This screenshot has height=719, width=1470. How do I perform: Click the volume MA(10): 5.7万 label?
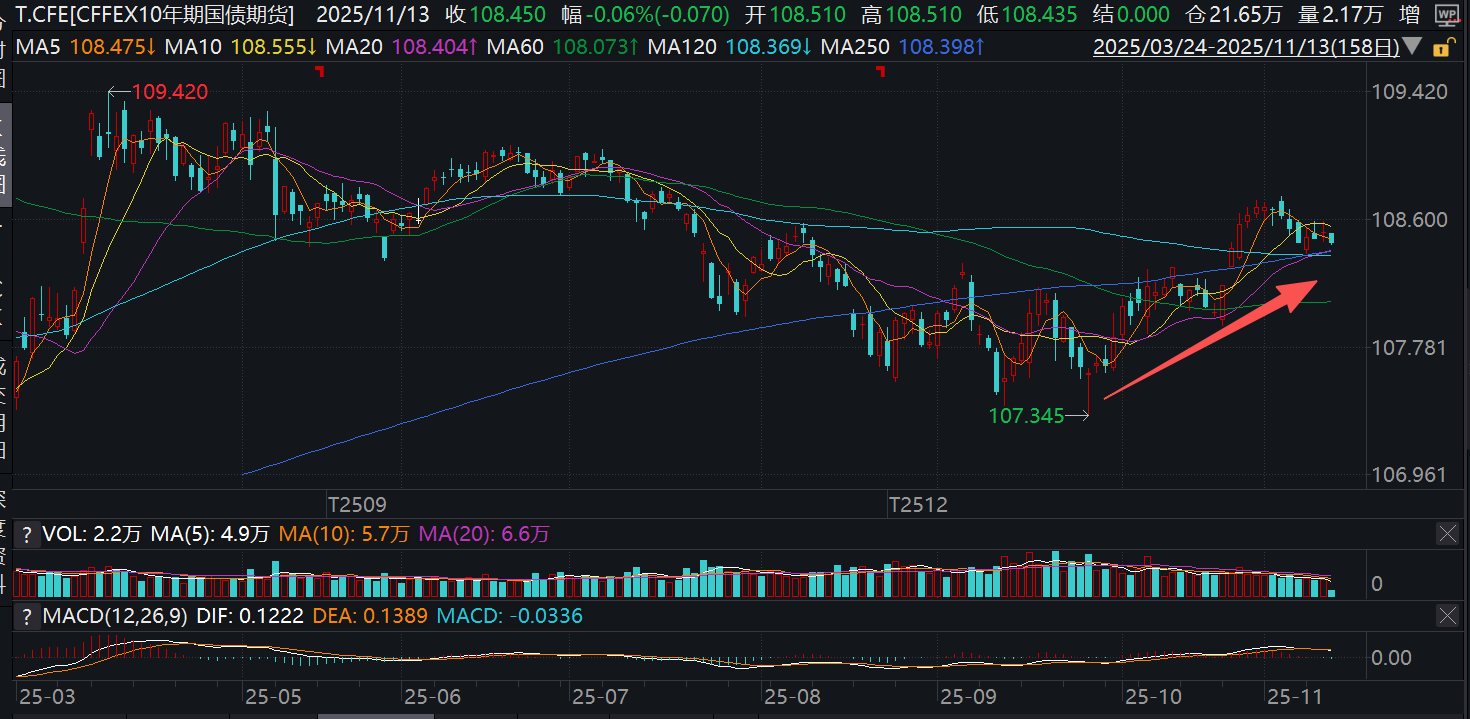tap(344, 534)
